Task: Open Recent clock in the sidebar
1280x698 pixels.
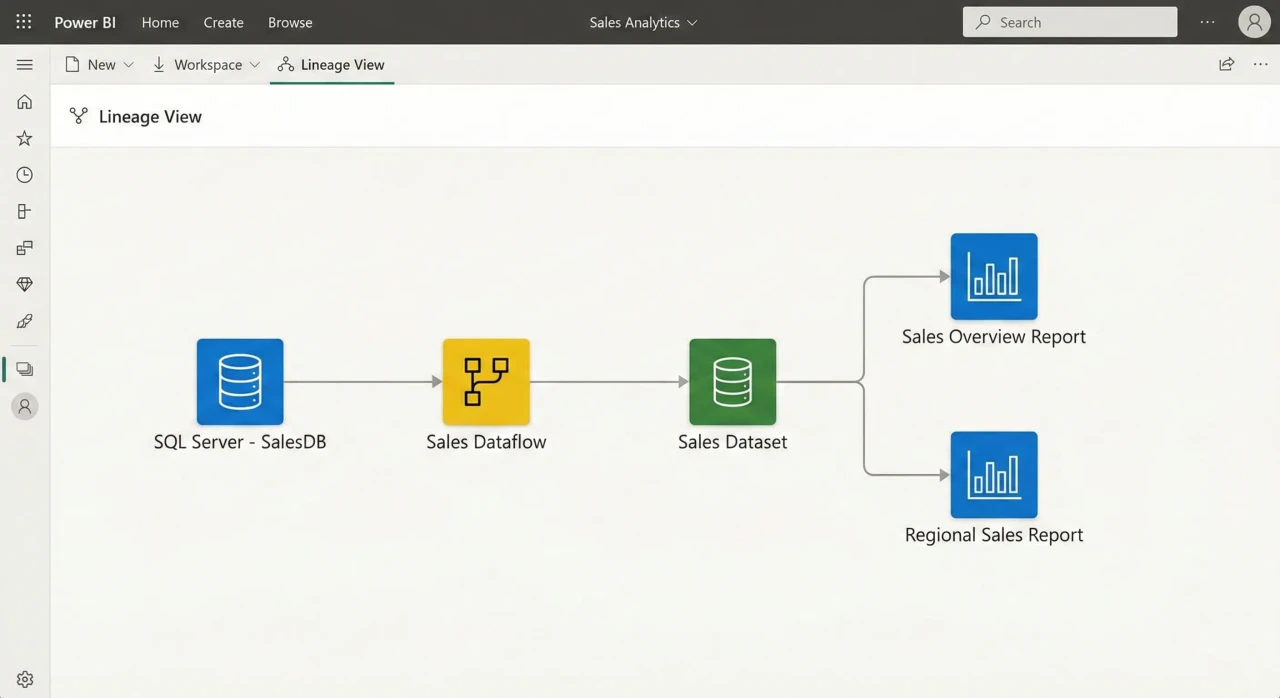Action: click(x=25, y=175)
